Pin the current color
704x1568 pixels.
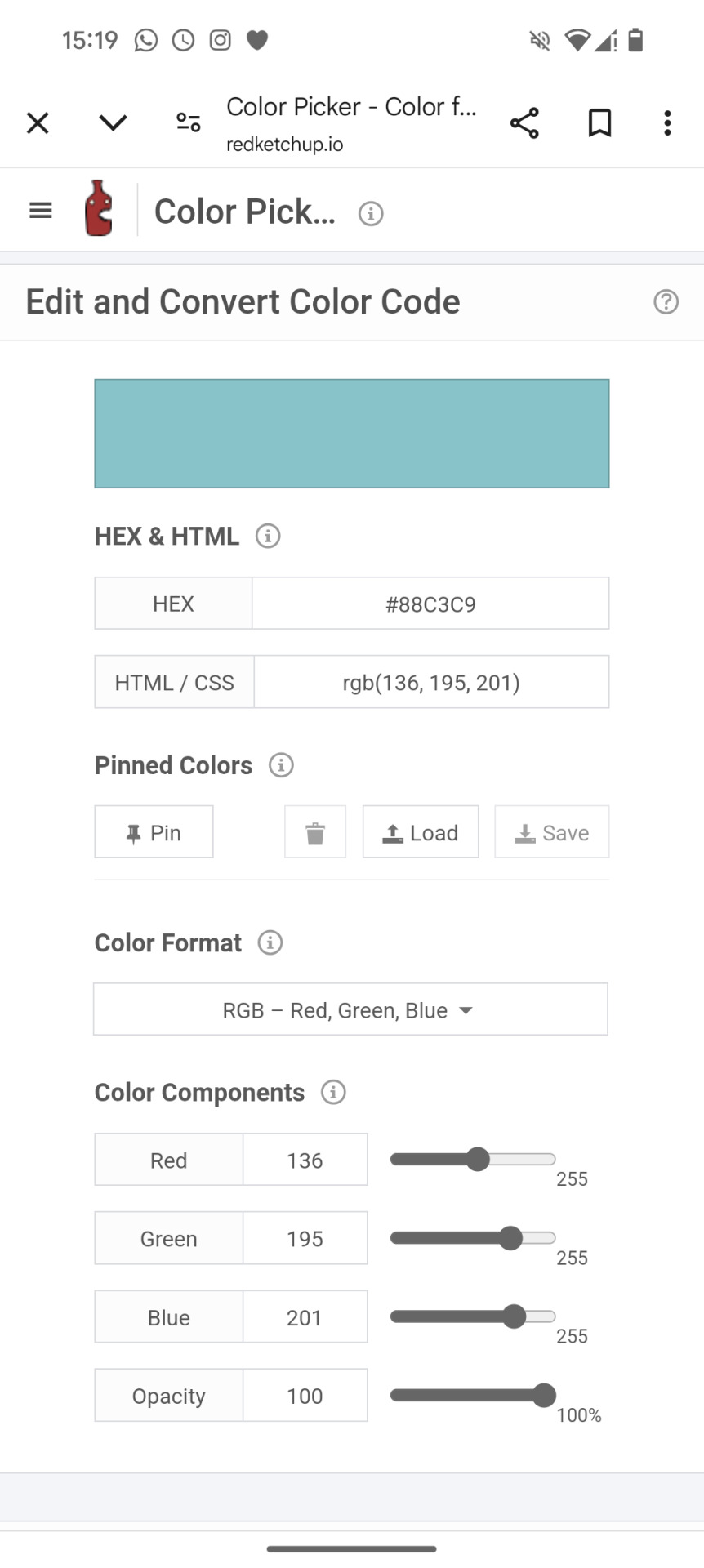point(154,833)
